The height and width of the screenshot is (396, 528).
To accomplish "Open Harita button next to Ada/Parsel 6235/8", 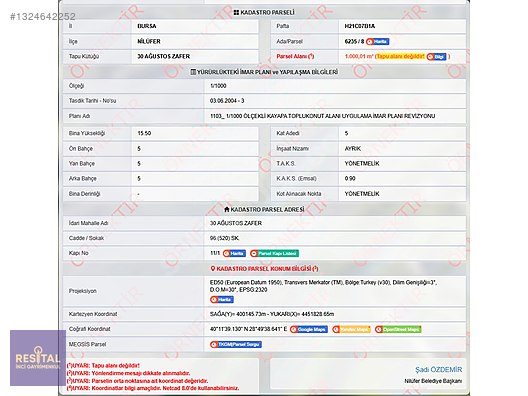I will pyautogui.click(x=377, y=41).
